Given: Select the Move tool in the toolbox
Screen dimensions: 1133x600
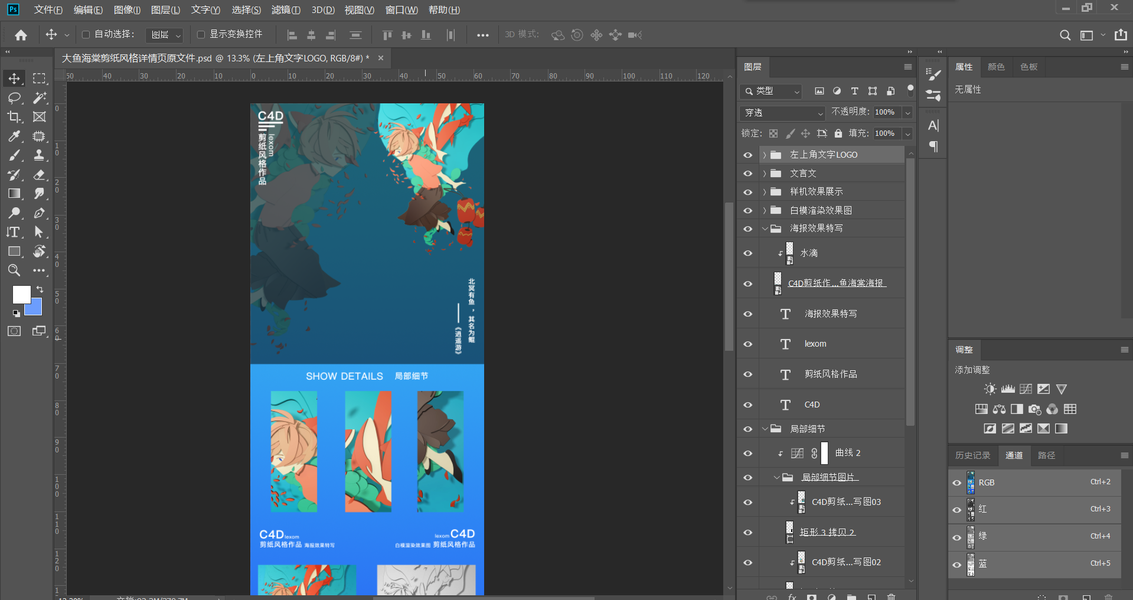Looking at the screenshot, I should point(14,78).
